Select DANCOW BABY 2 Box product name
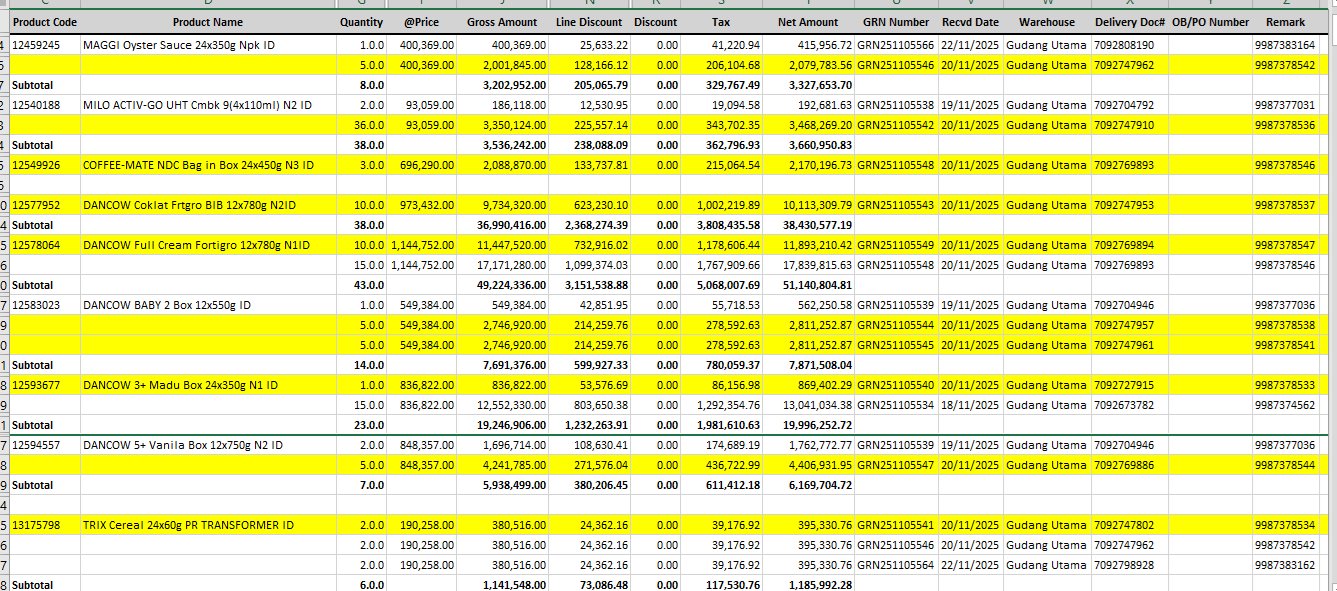 pyautogui.click(x=166, y=305)
